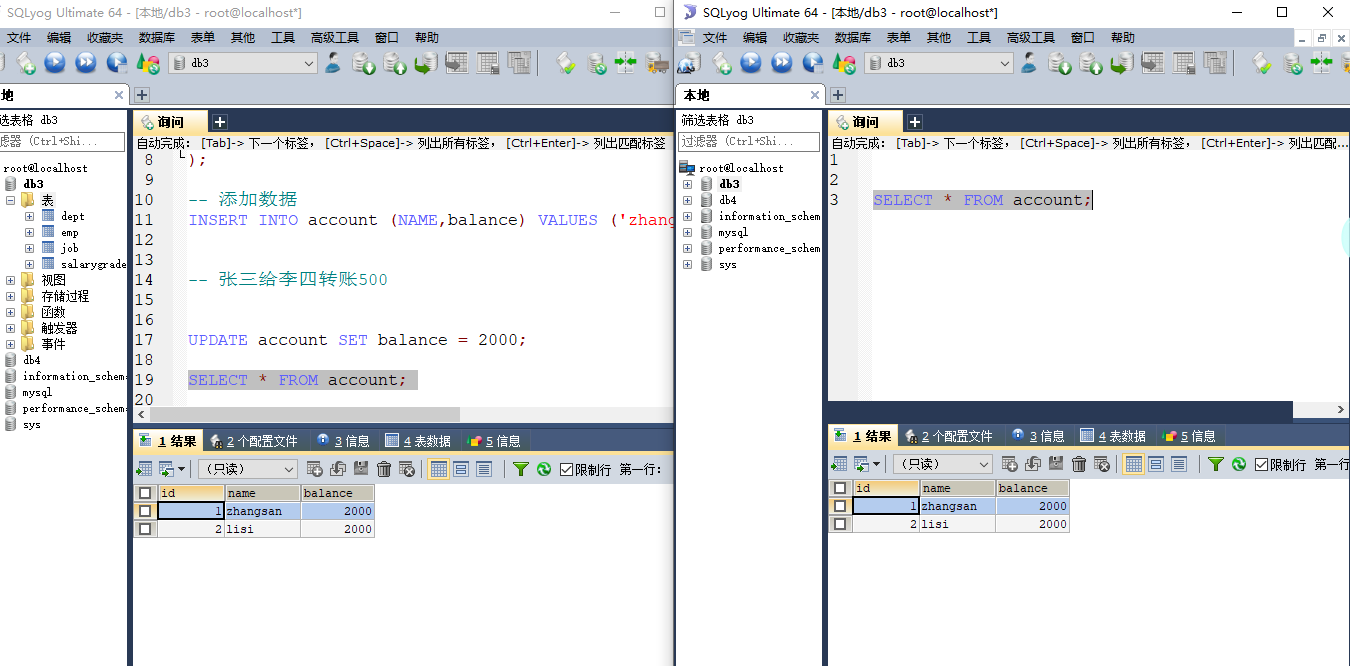Click execute all queries icon in left window
Image resolution: width=1350 pixels, height=666 pixels.
pyautogui.click(x=86, y=63)
